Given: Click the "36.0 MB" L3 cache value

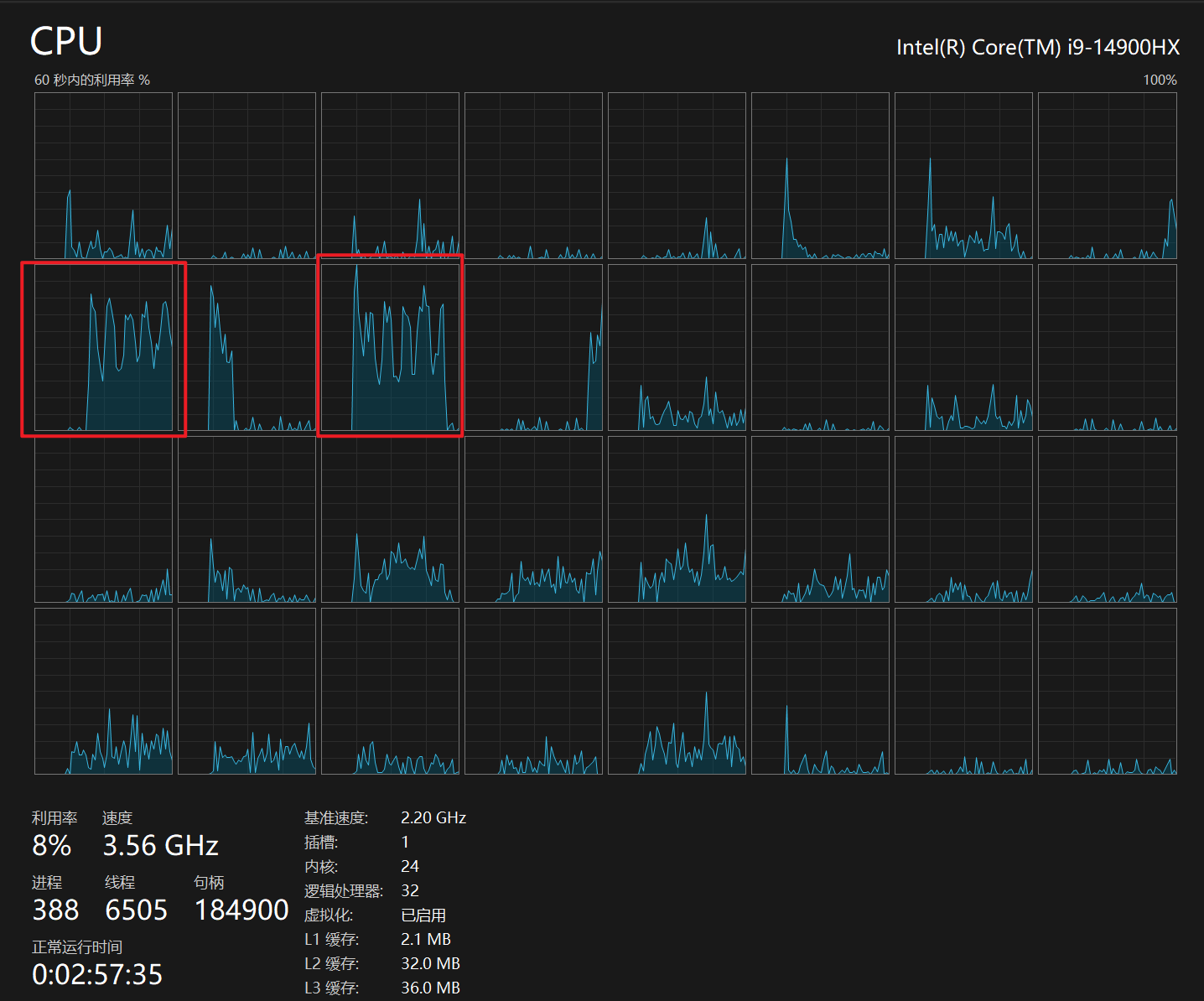Looking at the screenshot, I should [431, 988].
